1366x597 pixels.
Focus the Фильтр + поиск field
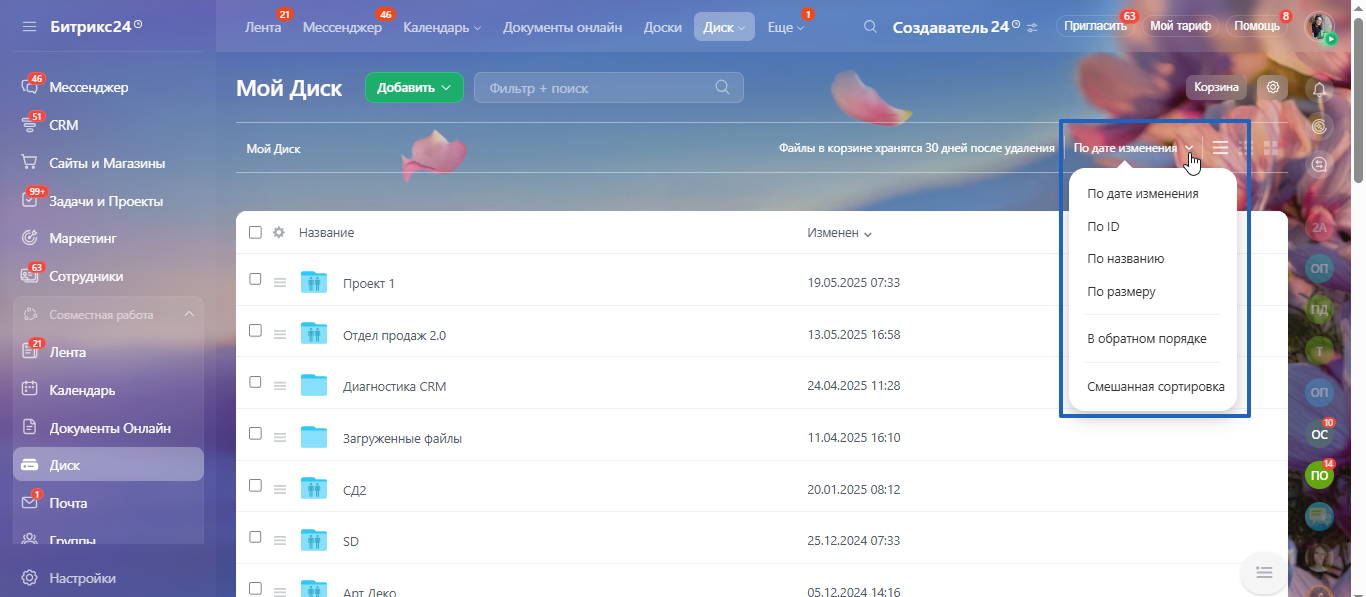coord(608,88)
